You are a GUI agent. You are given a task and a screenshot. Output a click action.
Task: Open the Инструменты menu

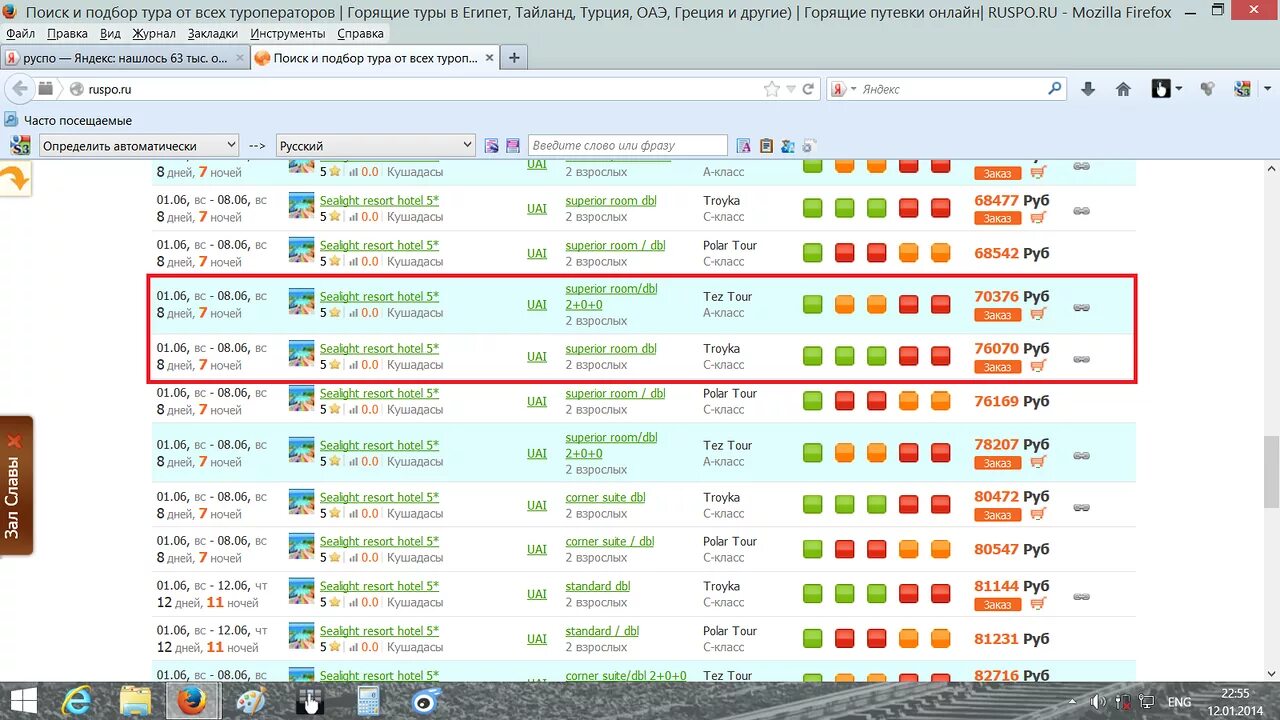[288, 33]
